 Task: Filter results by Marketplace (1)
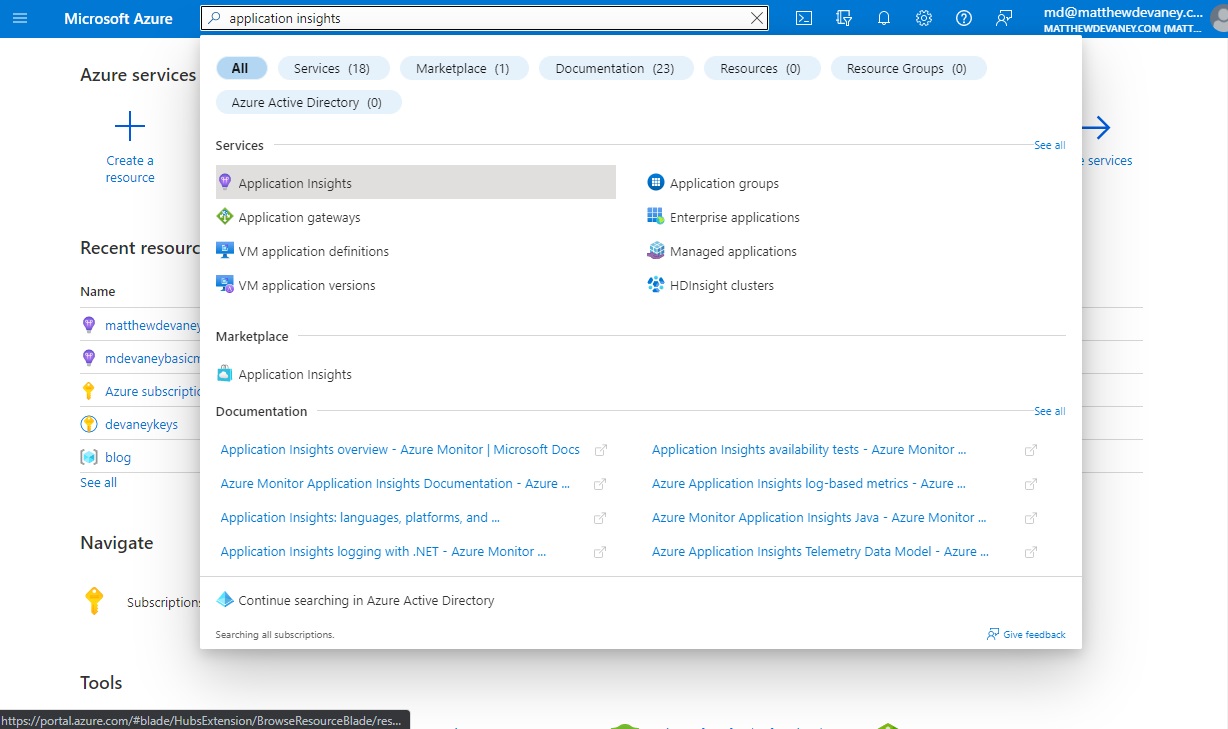pos(462,68)
